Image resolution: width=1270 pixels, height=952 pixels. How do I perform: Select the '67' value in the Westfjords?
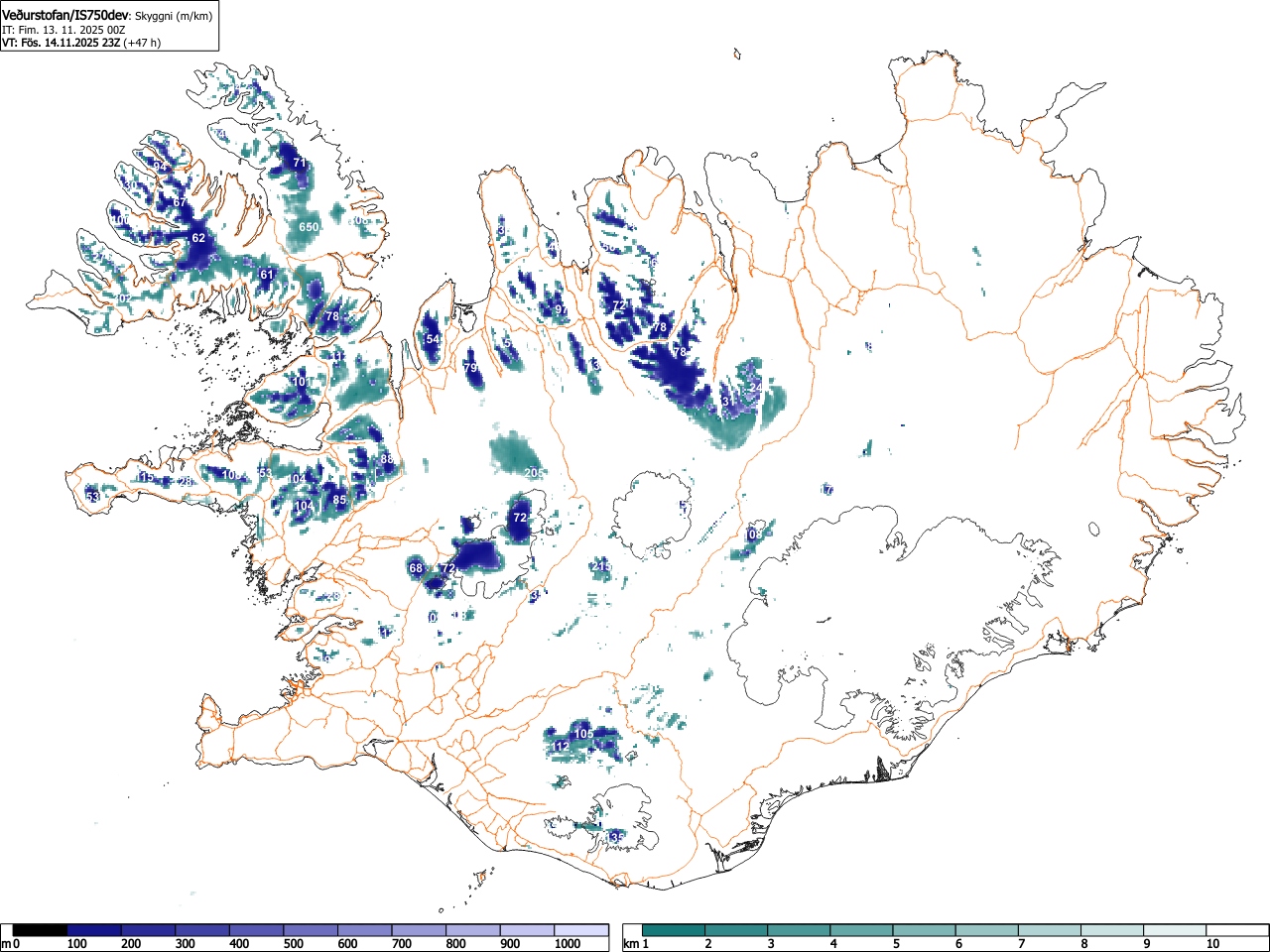[180, 202]
